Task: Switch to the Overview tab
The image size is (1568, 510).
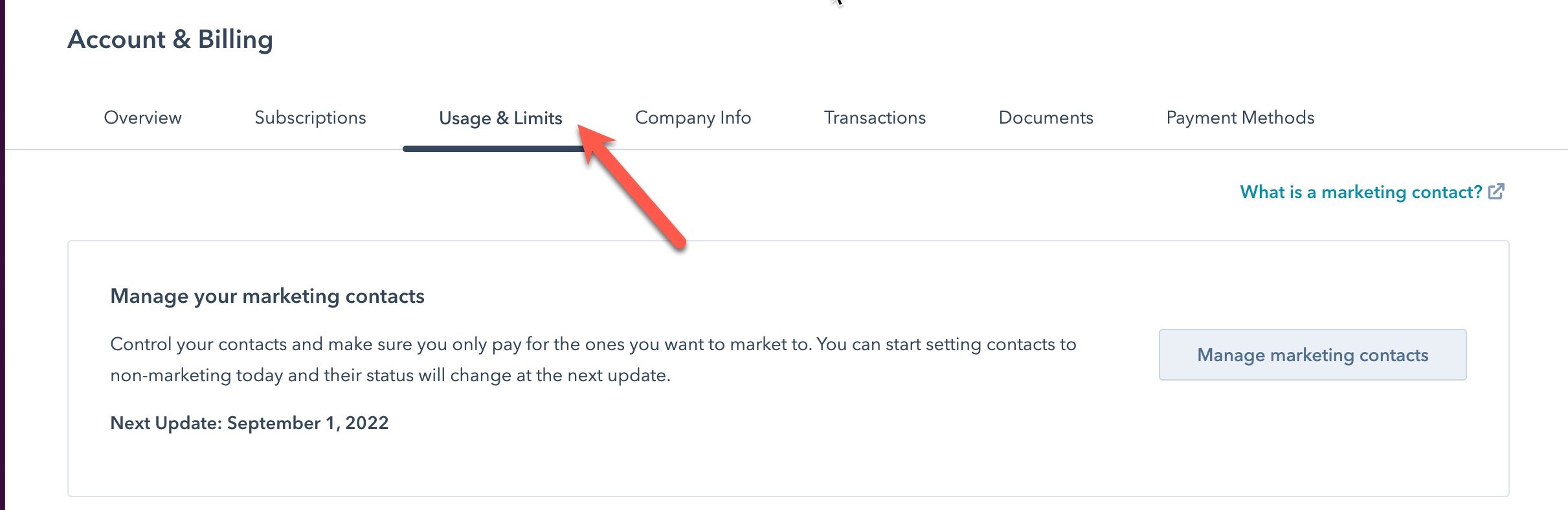Action: click(x=142, y=118)
